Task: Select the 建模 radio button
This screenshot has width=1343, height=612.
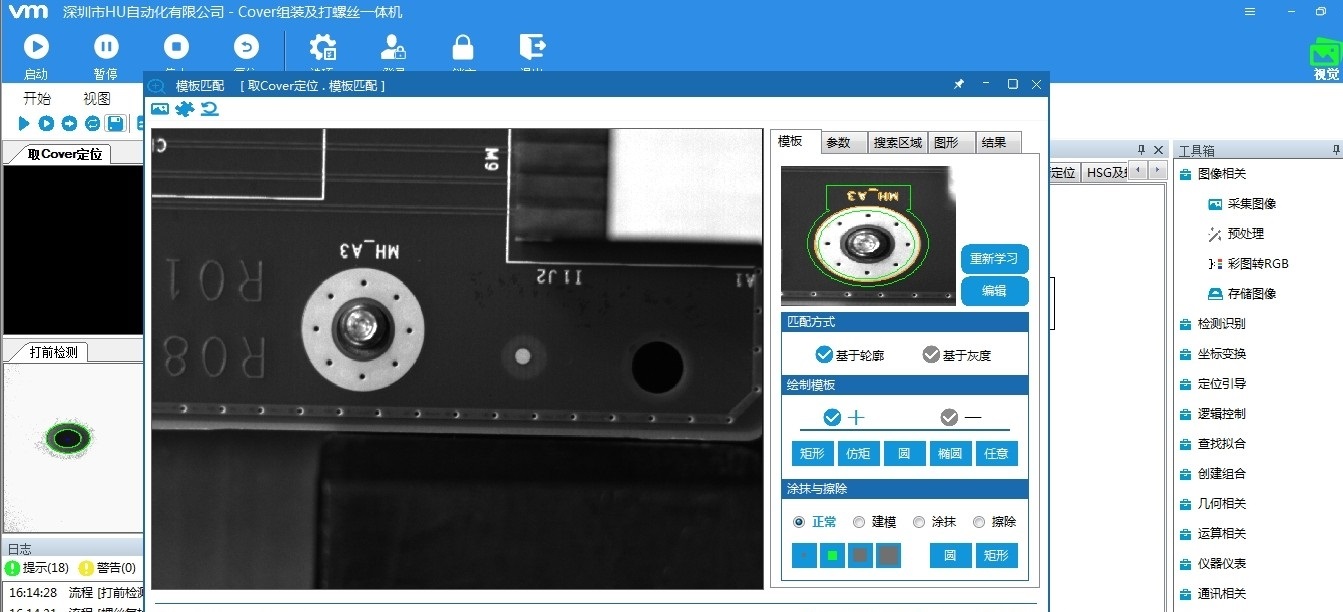Action: [x=859, y=522]
